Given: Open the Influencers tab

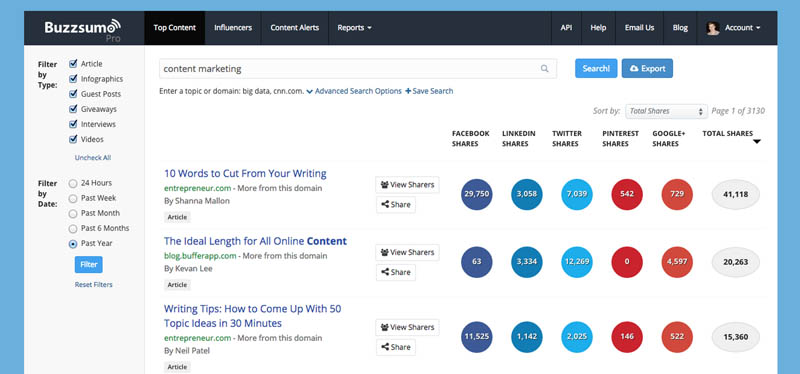Looking at the screenshot, I should pos(233,28).
